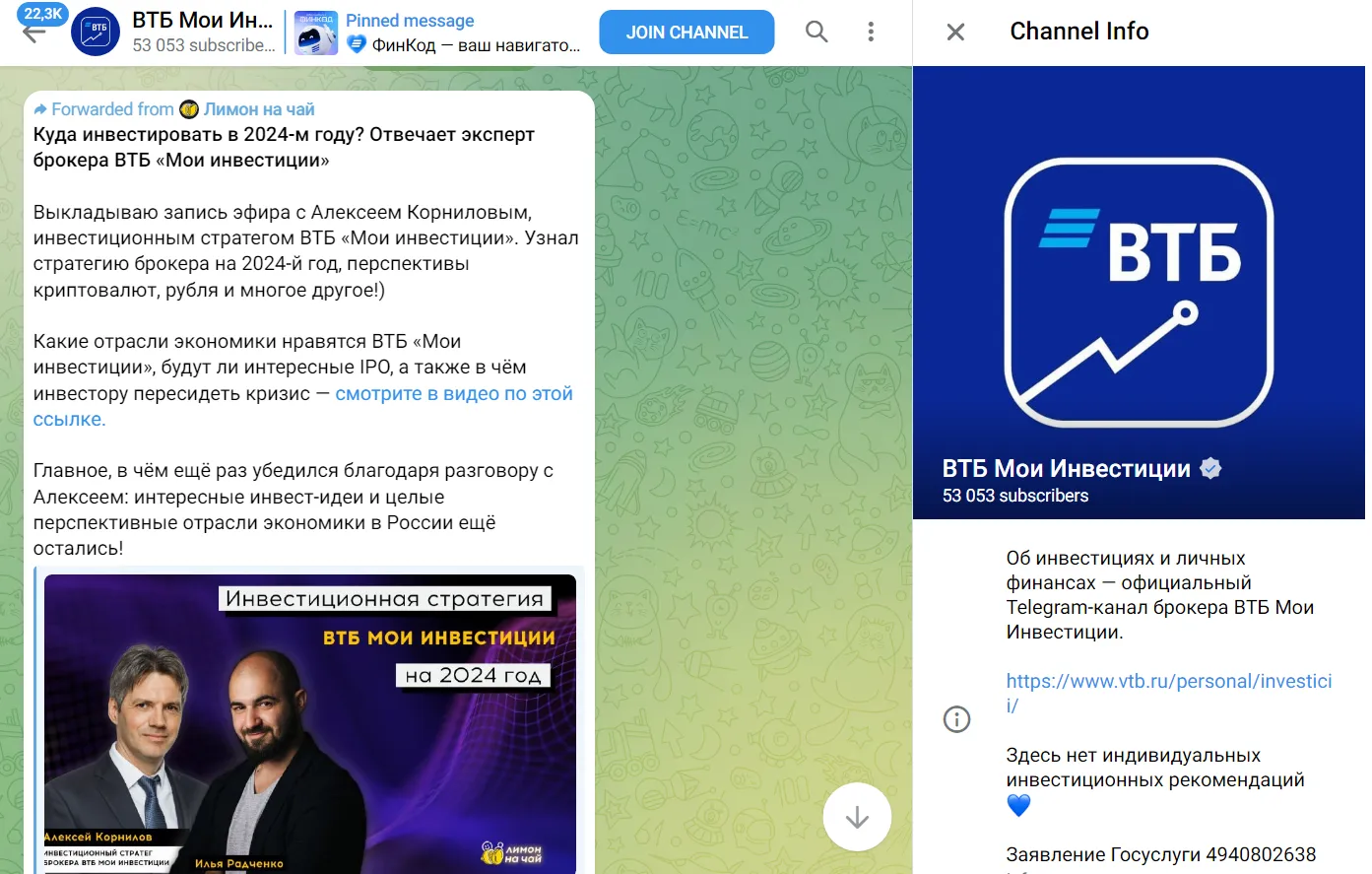Open the vtb.ru personal investicii link

[x=1168, y=693]
